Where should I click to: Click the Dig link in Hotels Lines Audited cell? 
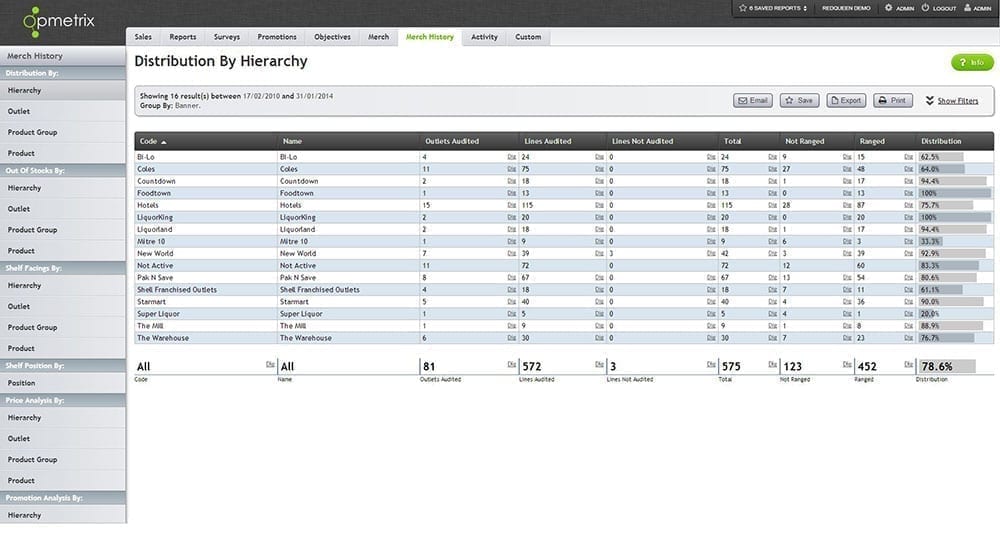point(599,205)
